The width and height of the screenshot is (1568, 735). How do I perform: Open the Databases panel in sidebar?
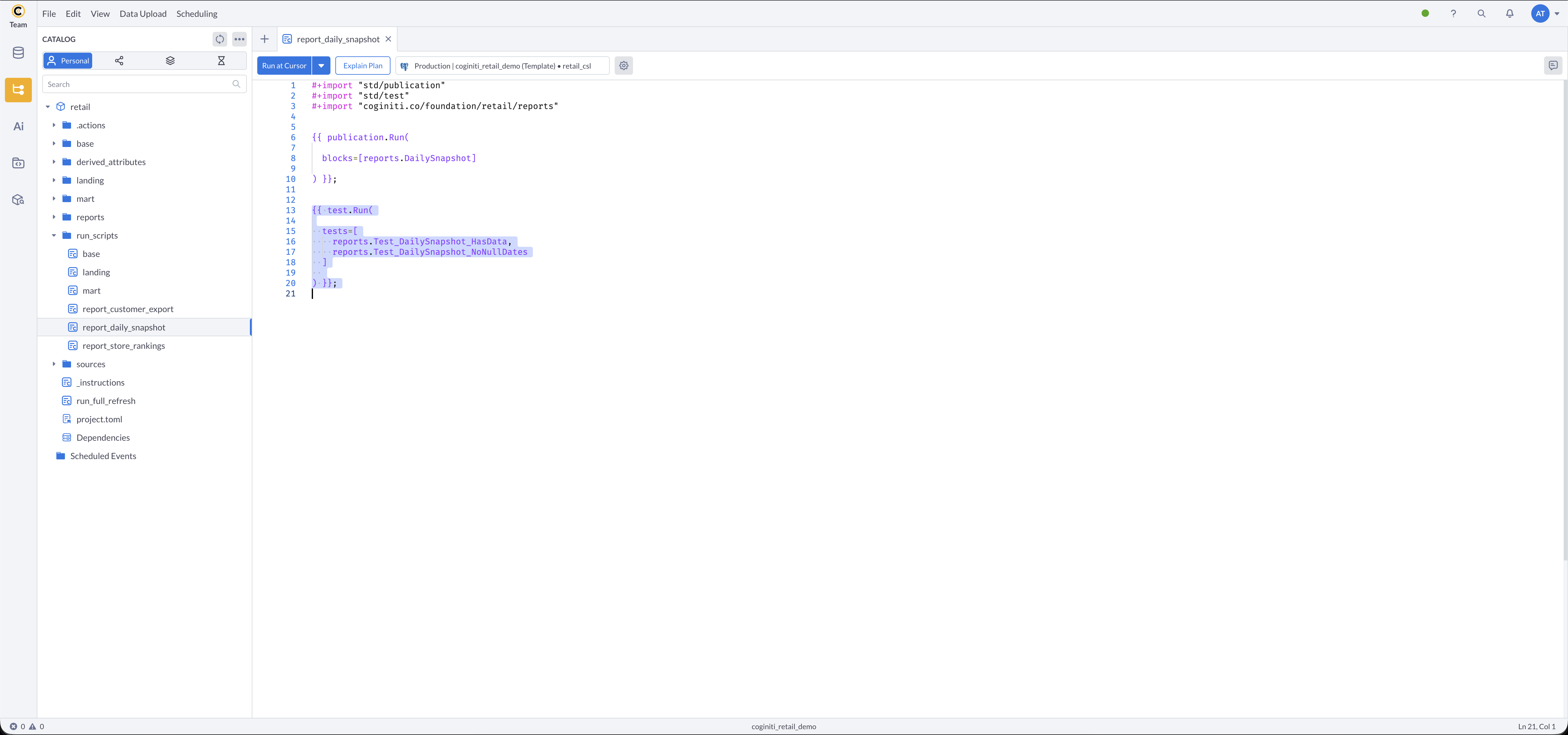pos(18,53)
